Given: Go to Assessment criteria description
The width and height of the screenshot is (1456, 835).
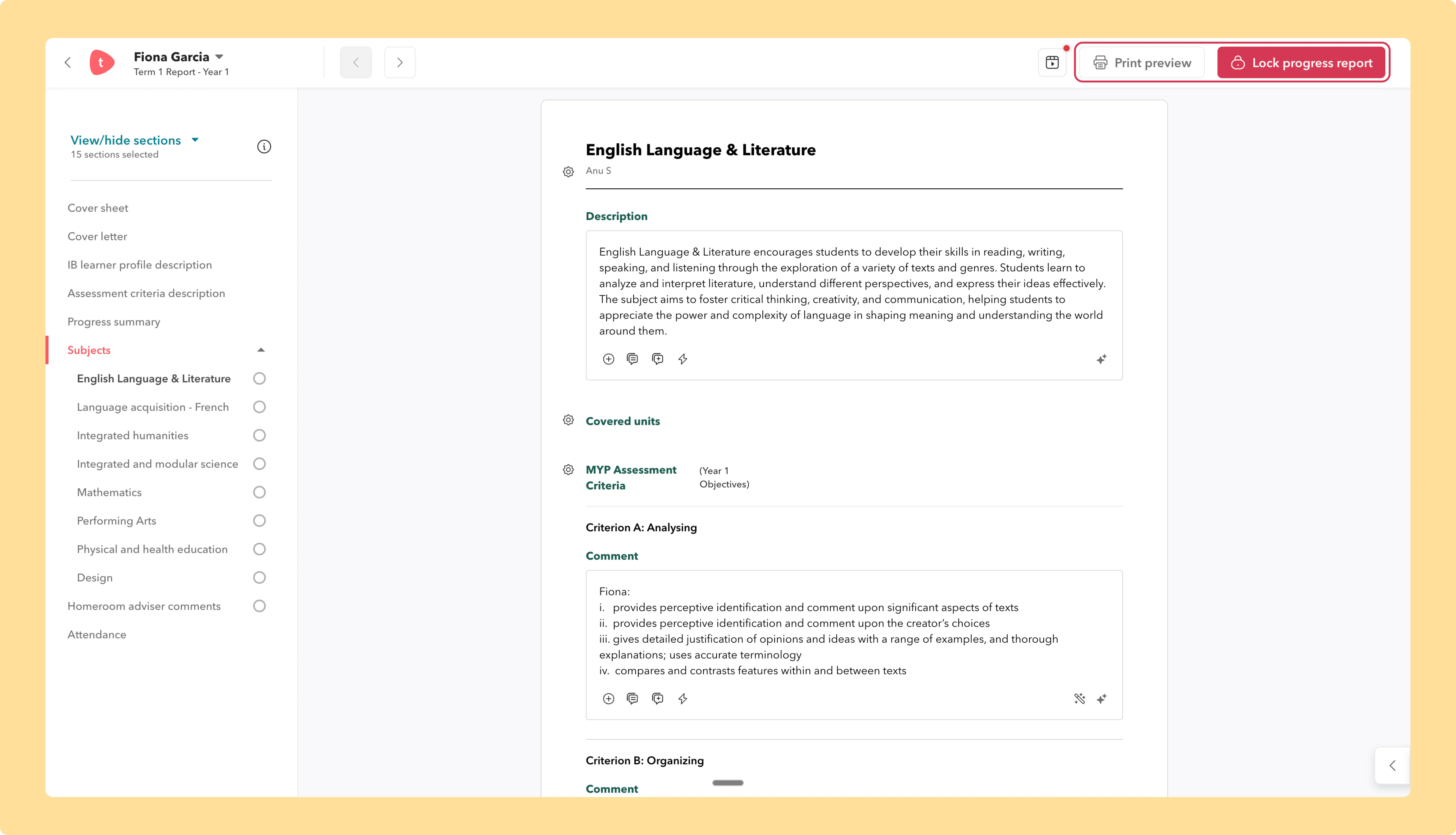Looking at the screenshot, I should click(146, 293).
